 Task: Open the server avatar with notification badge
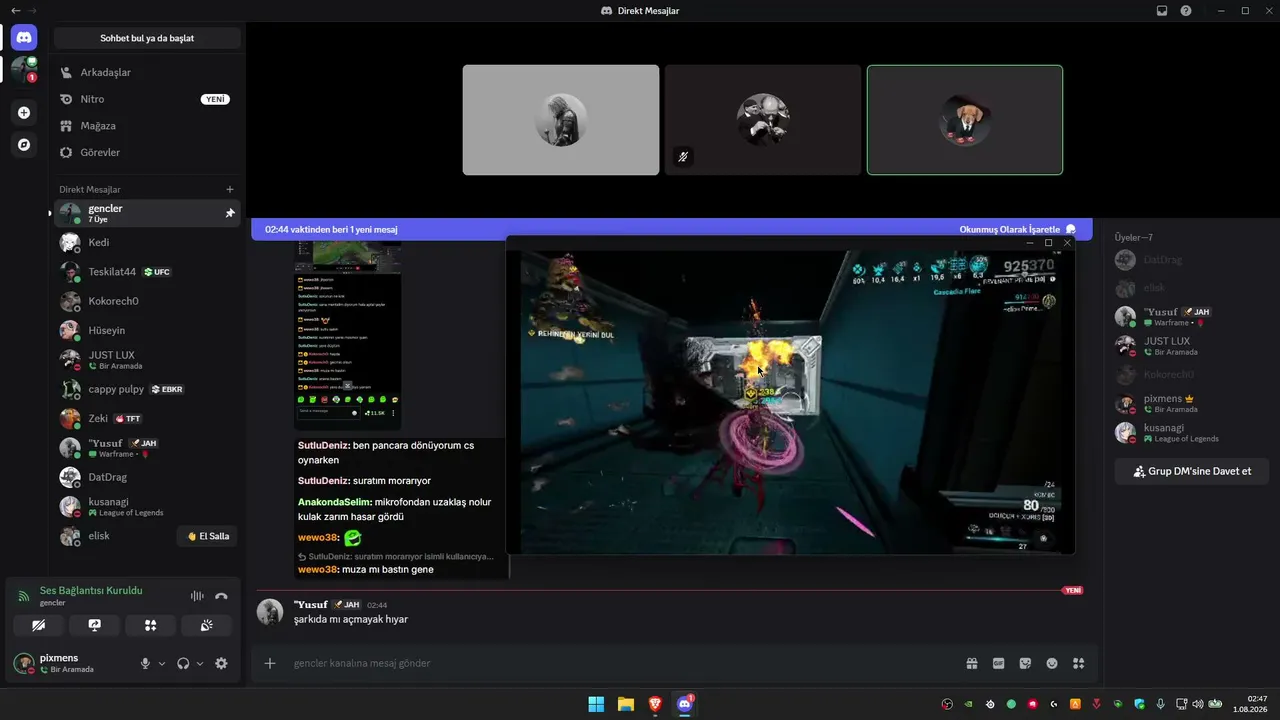24,70
